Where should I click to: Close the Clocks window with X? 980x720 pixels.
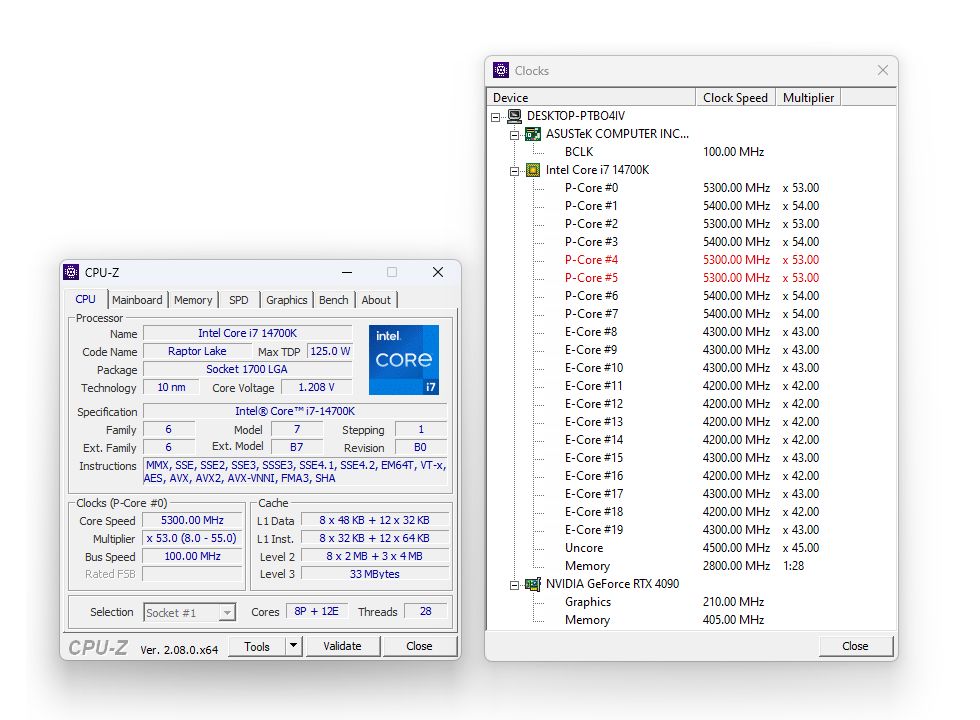pos(882,70)
